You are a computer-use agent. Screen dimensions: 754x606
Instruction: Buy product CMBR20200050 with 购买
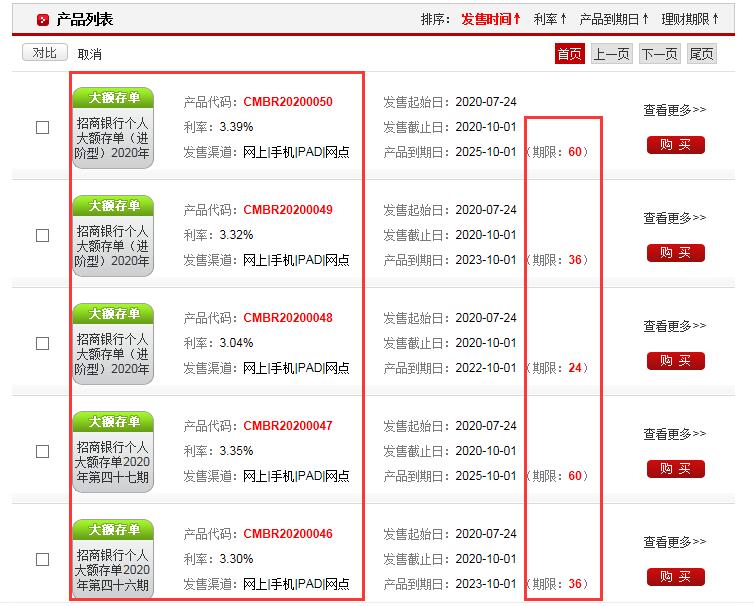(676, 145)
